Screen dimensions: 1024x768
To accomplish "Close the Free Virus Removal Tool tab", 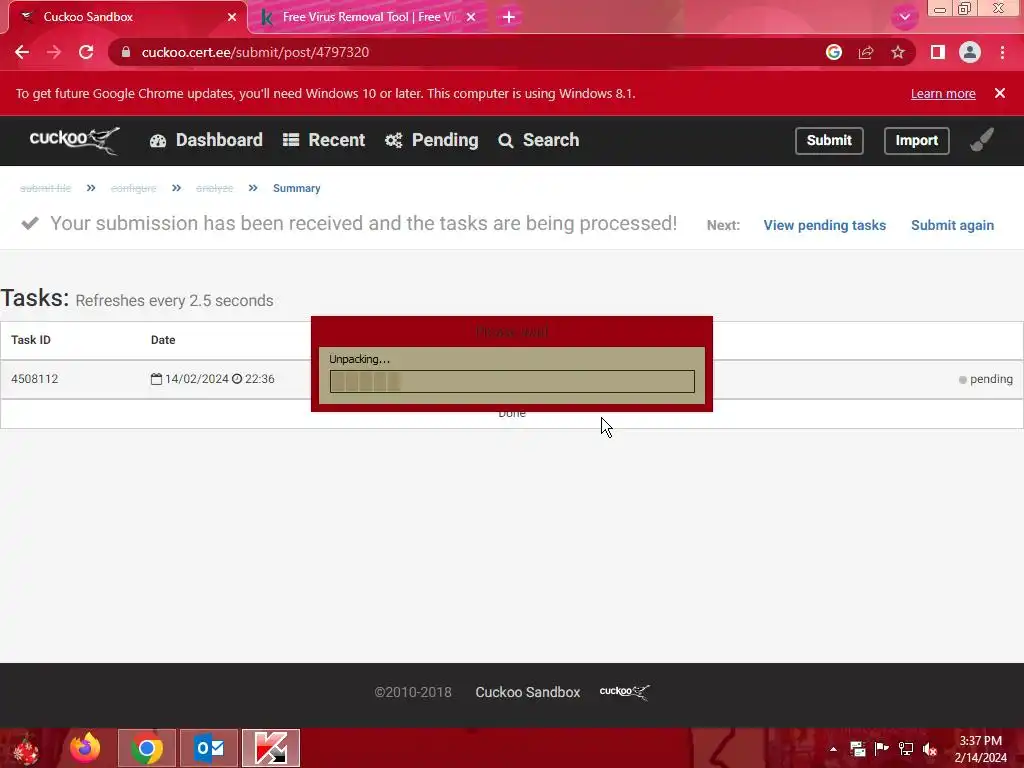I will pyautogui.click(x=471, y=17).
